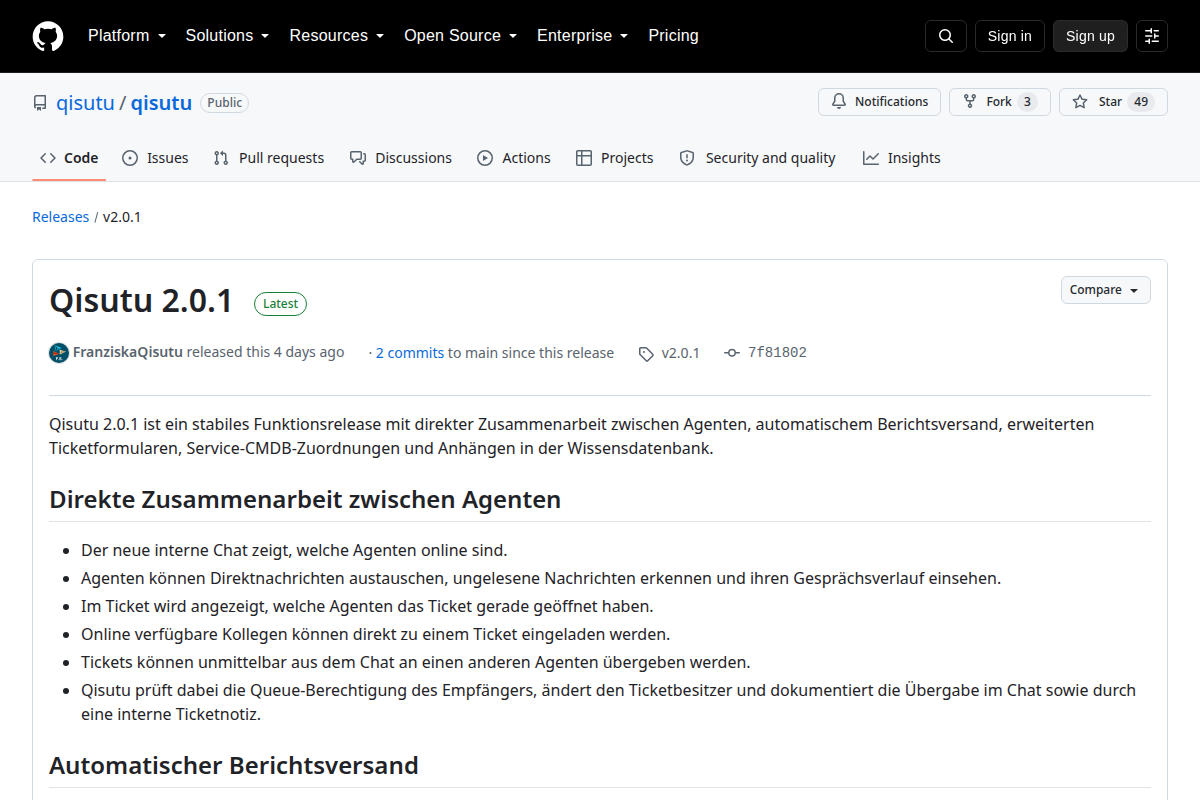Click the Projects table icon
This screenshot has width=1200, height=800.
[x=584, y=158]
